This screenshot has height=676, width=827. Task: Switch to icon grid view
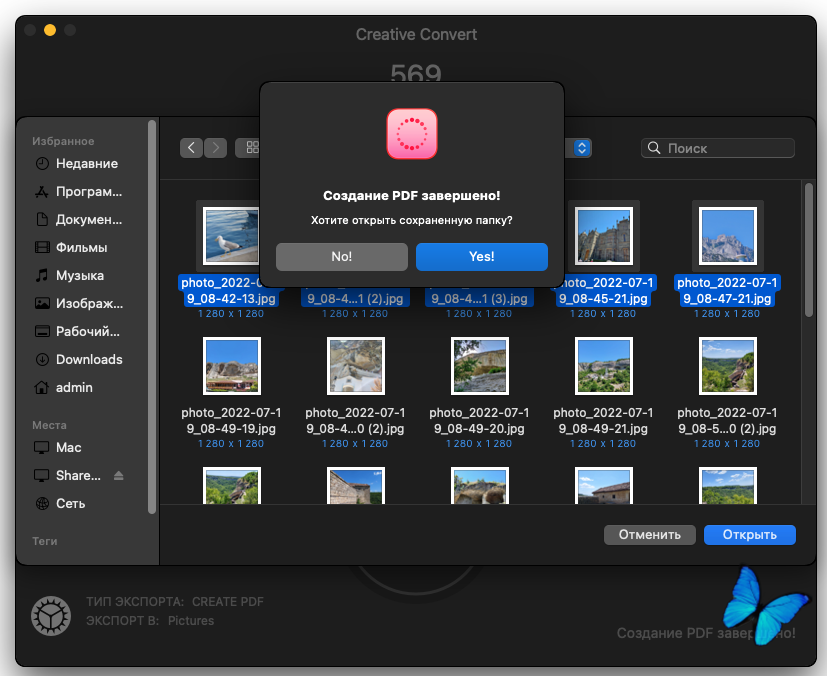(252, 148)
